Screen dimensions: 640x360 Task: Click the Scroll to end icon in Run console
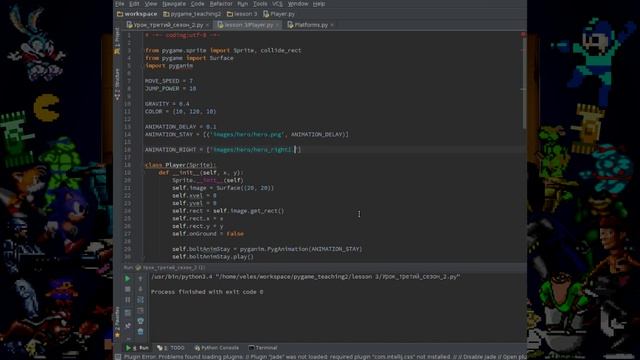[x=140, y=310]
